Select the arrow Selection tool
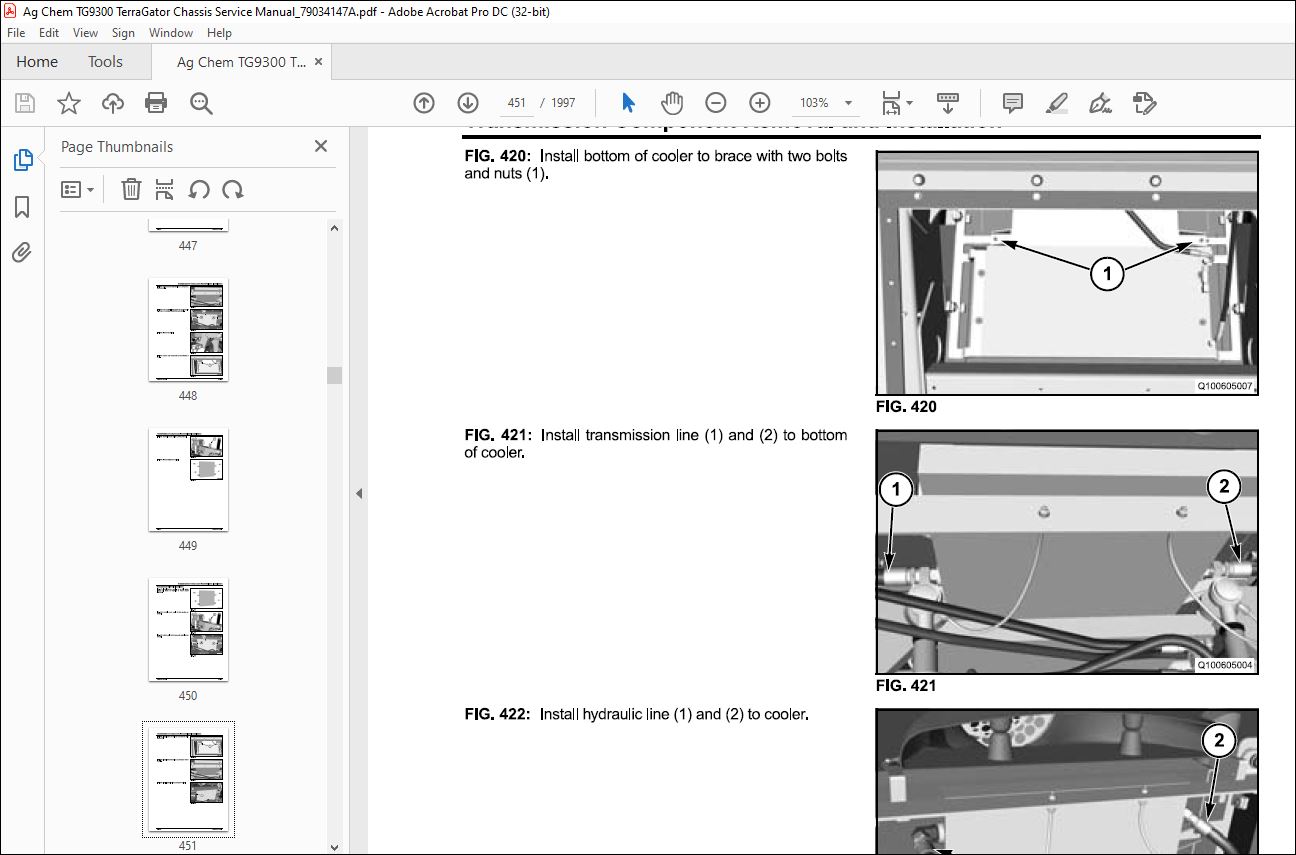Screen dimensions: 1296x855 coord(628,103)
